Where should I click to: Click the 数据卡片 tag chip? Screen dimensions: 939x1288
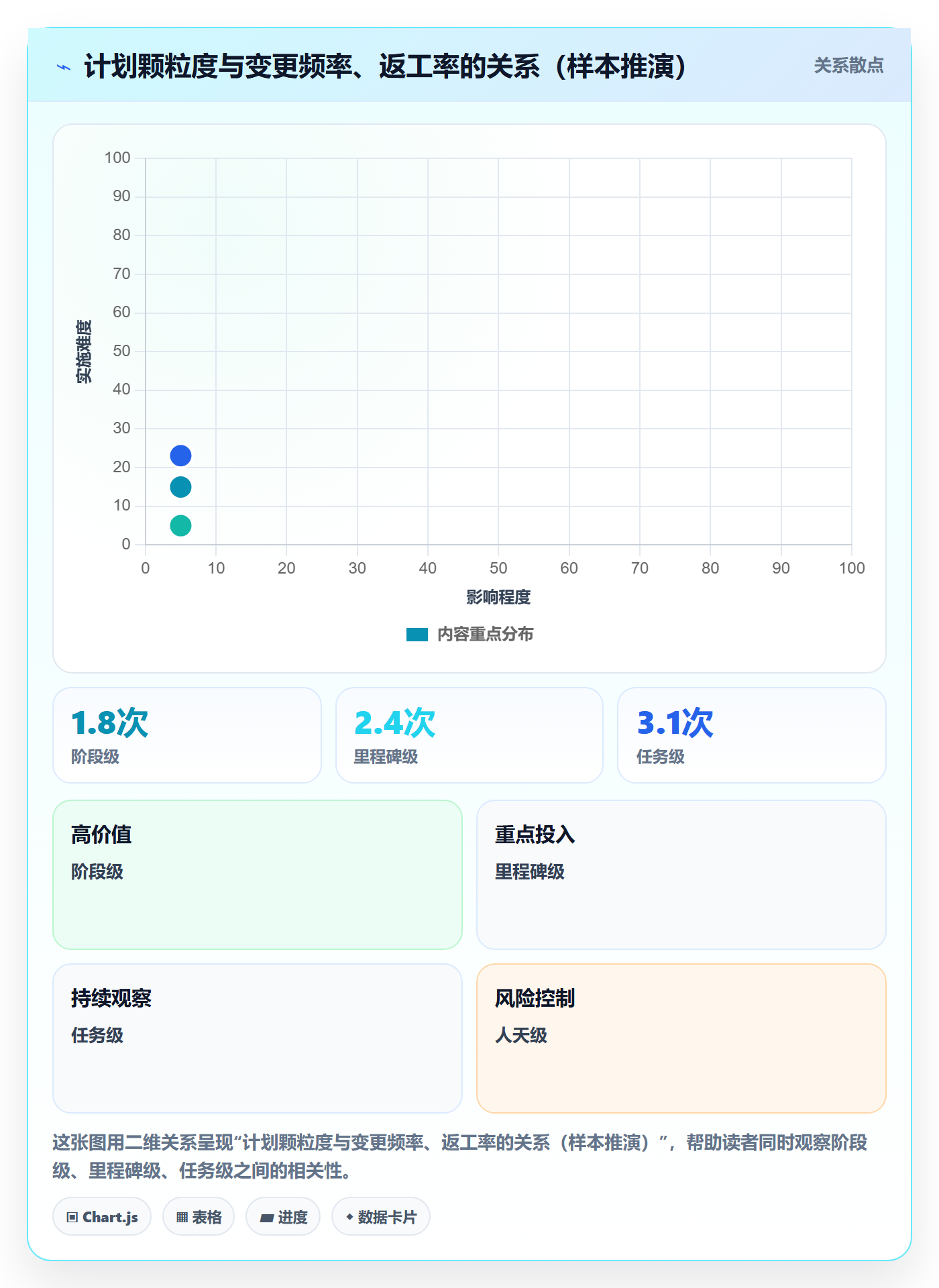(381, 1217)
